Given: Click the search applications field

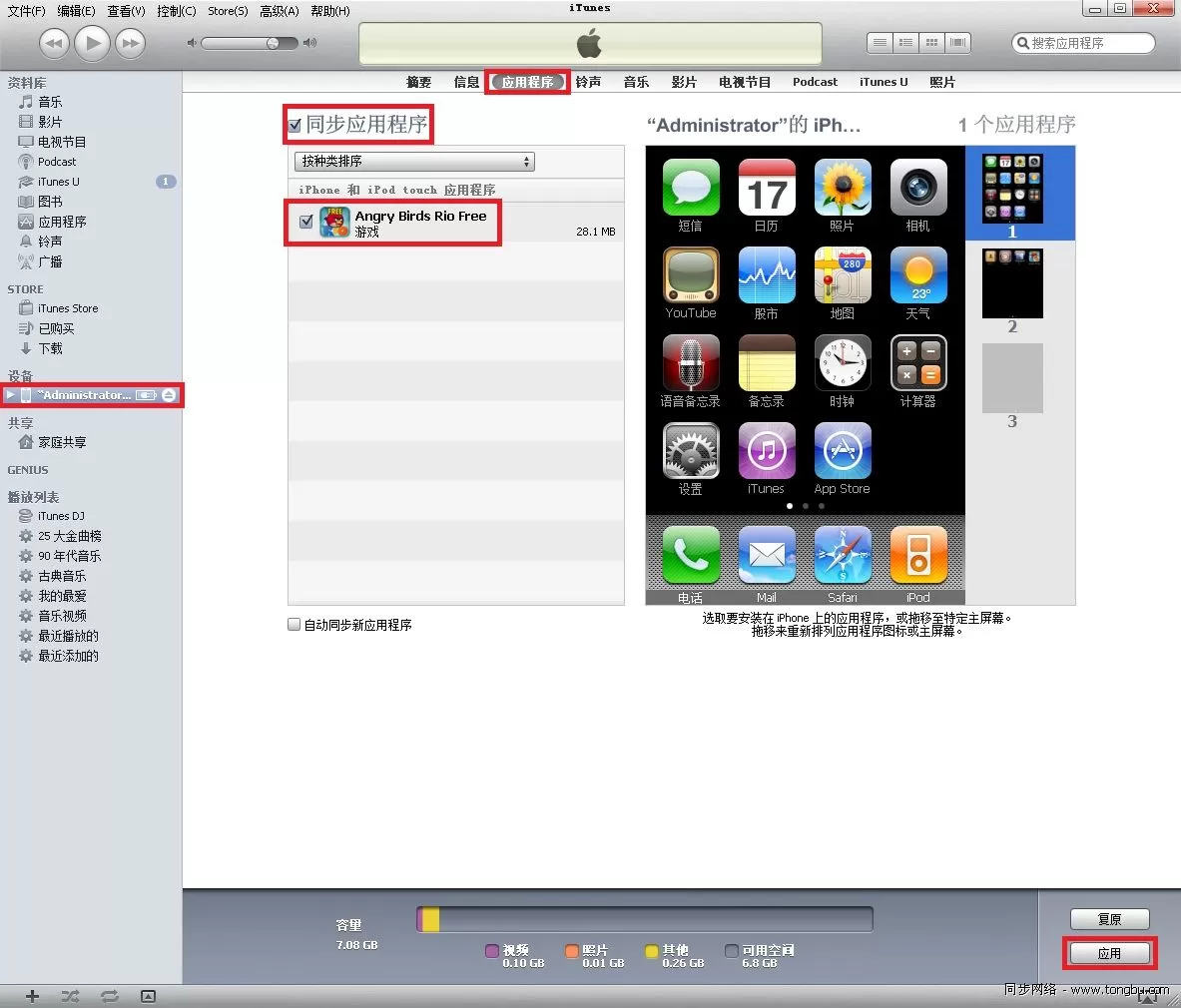Looking at the screenshot, I should click(1083, 43).
